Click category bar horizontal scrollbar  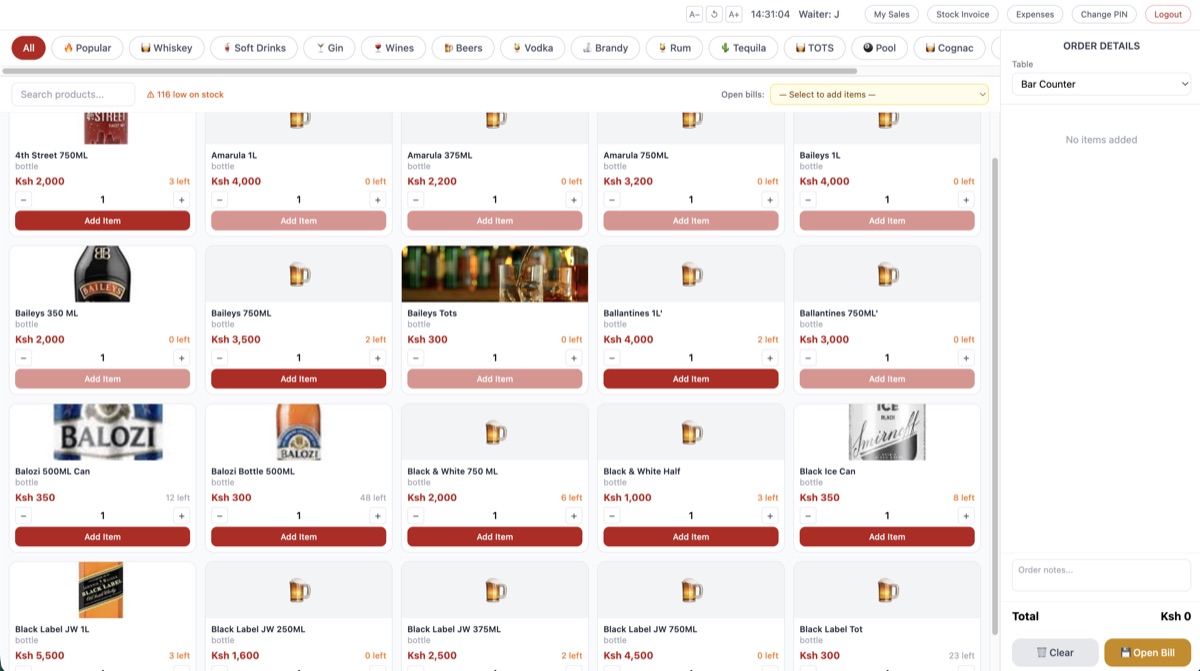coord(430,71)
